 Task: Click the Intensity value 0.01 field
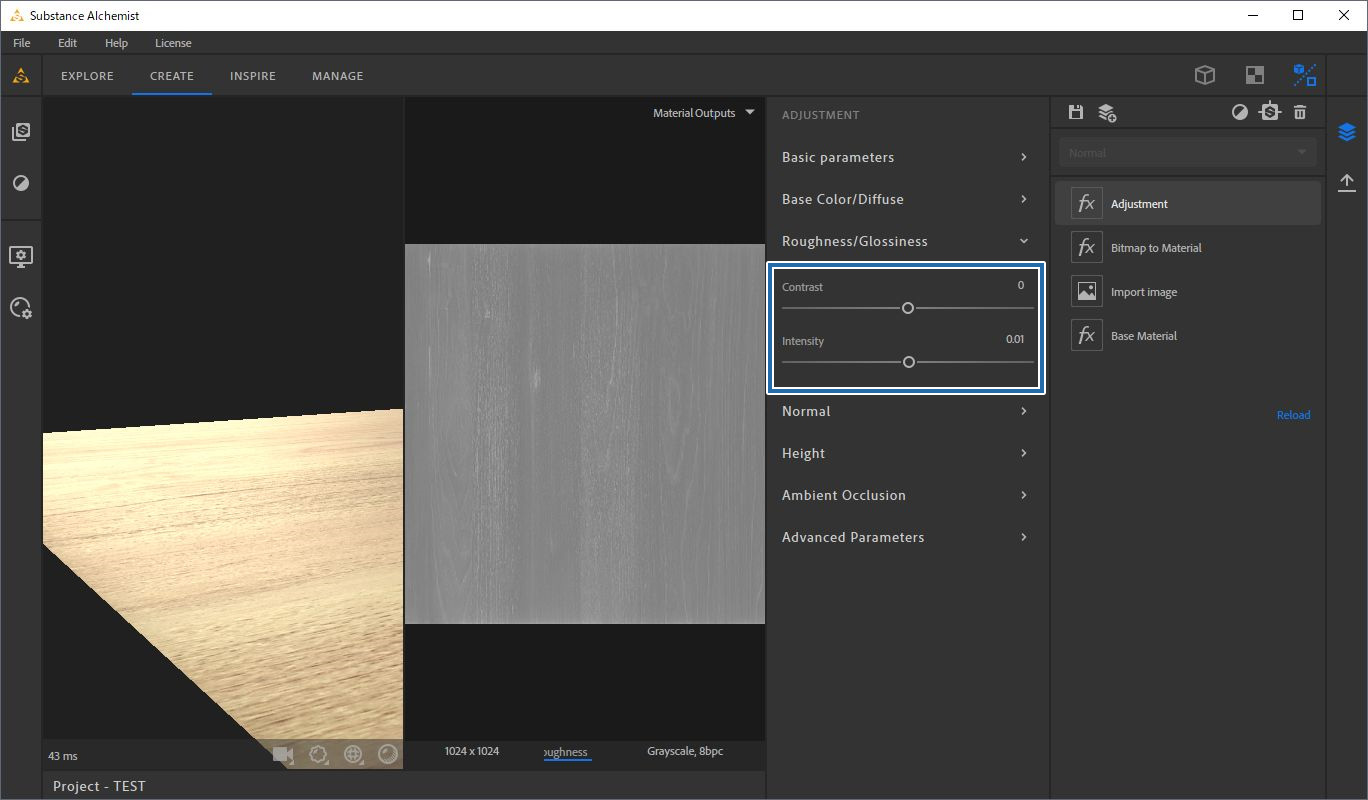pos(1015,339)
